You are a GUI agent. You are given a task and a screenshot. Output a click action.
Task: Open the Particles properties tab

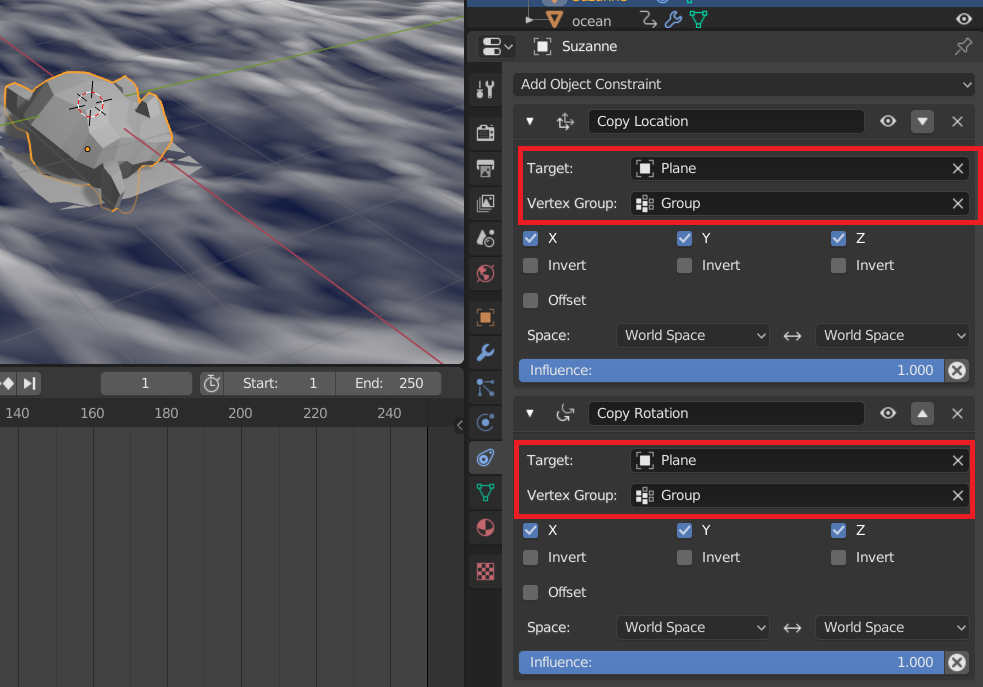pyautogui.click(x=485, y=387)
